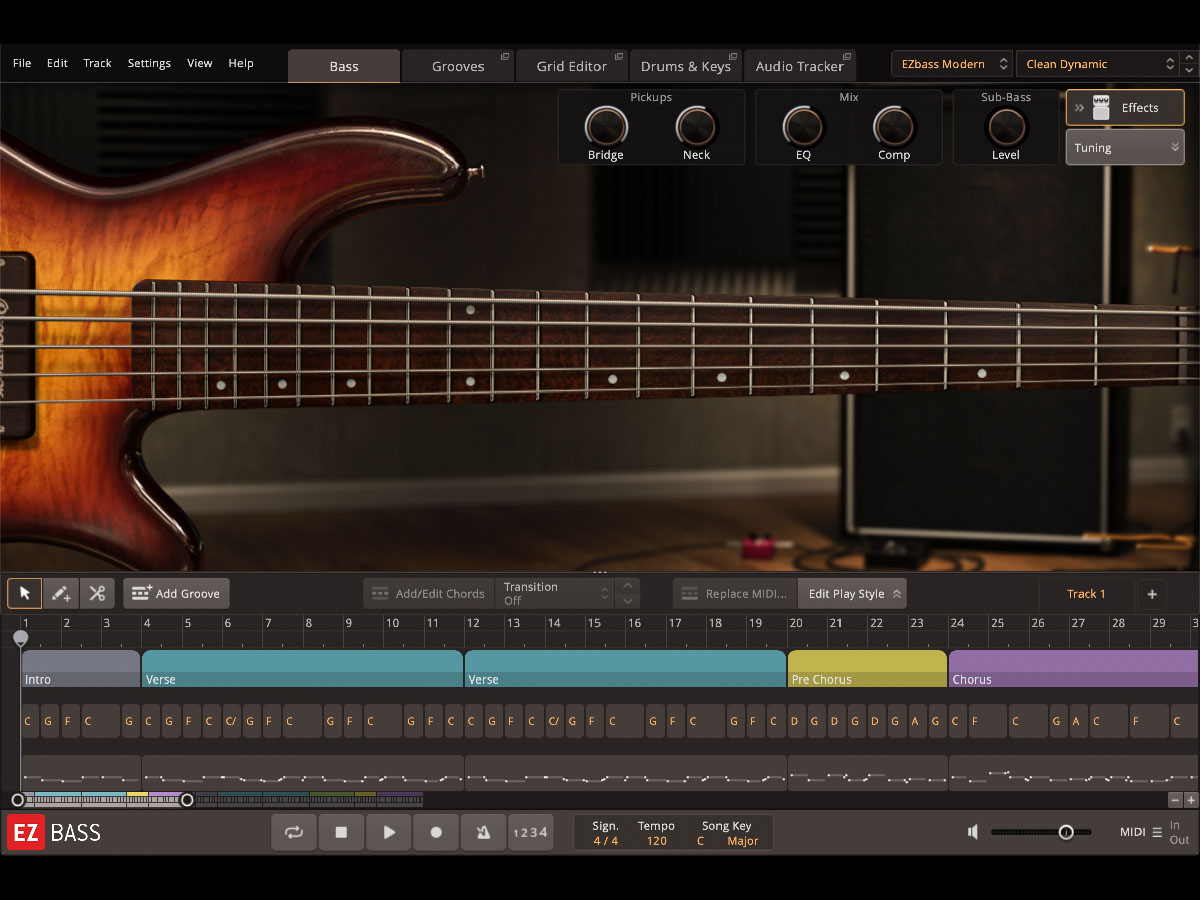1200x900 pixels.
Task: Edit the tempo value 120
Action: coord(656,841)
